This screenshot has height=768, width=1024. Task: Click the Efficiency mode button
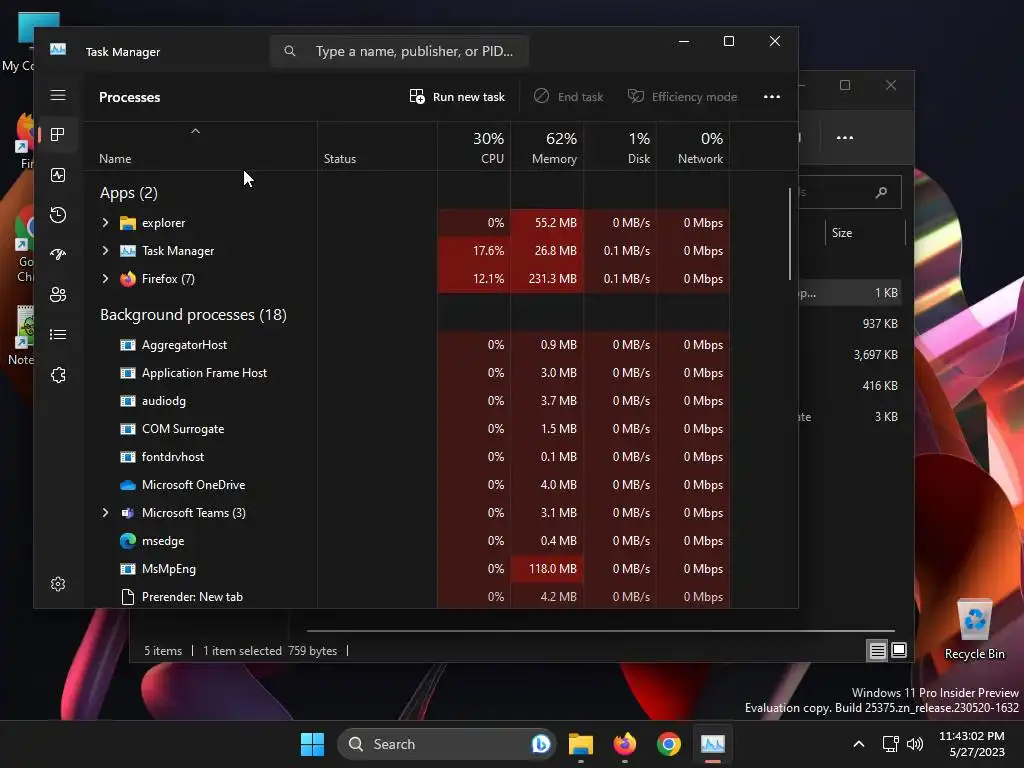[682, 97]
